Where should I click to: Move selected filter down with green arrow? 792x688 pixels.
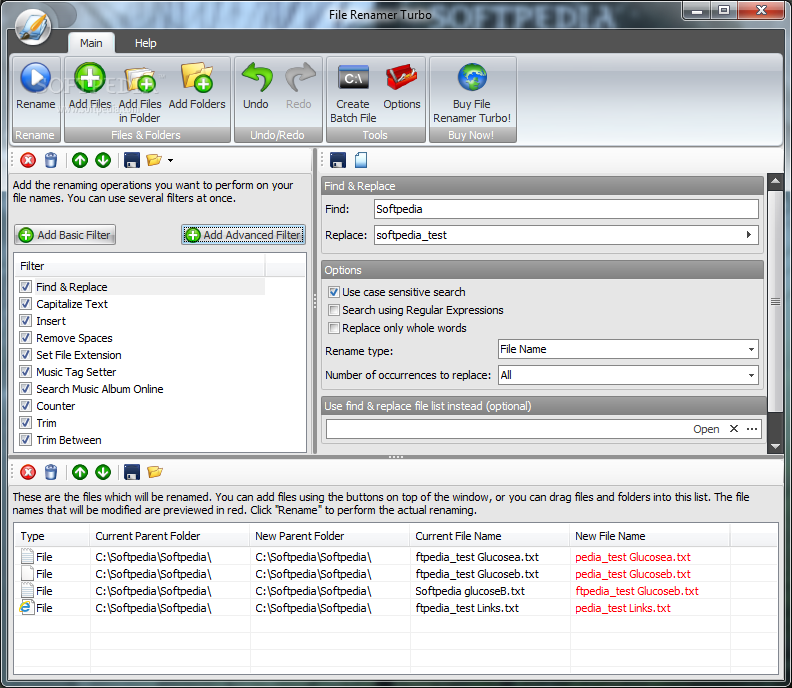(103, 161)
